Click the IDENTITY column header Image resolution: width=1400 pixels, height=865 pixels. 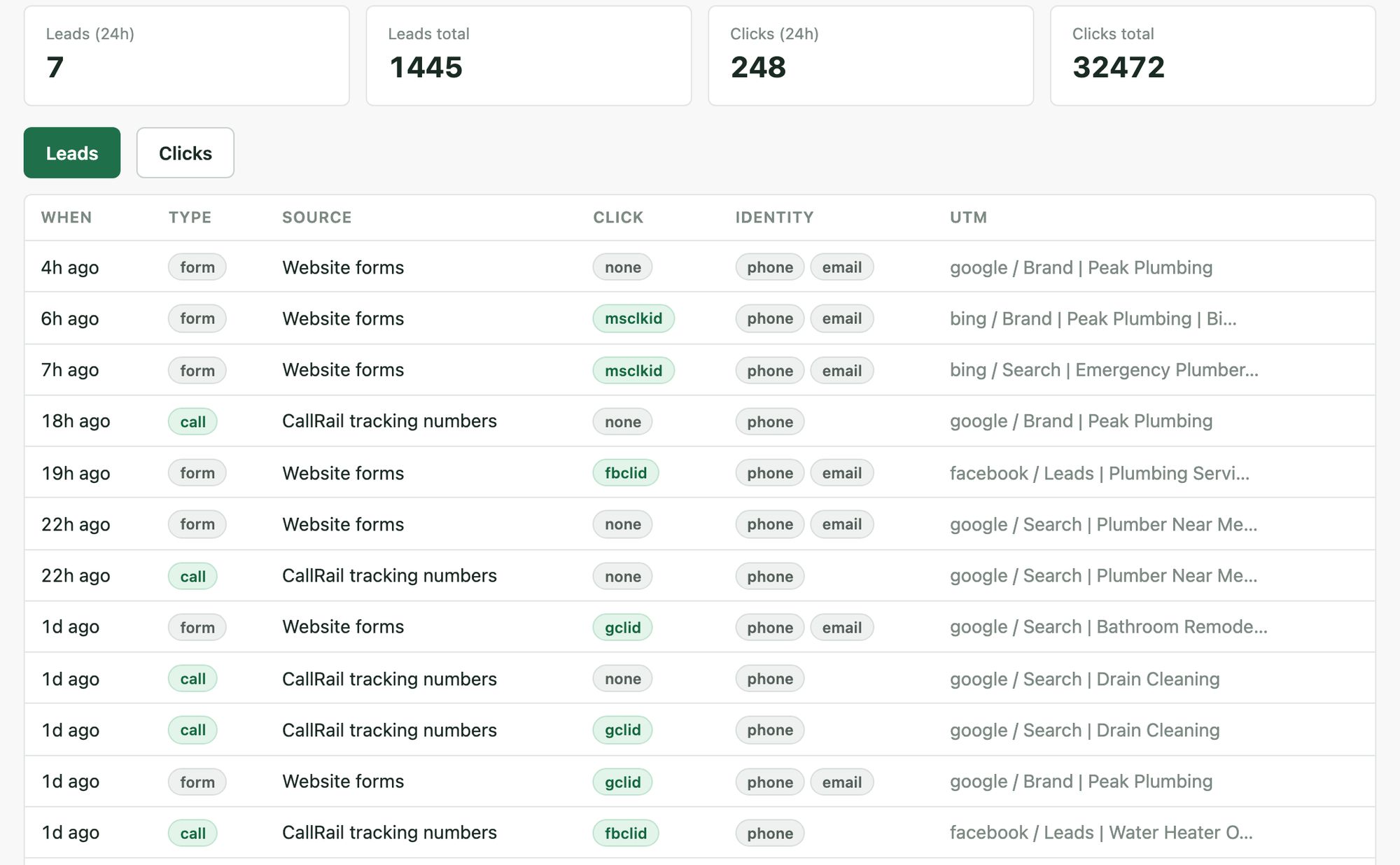[x=774, y=218]
